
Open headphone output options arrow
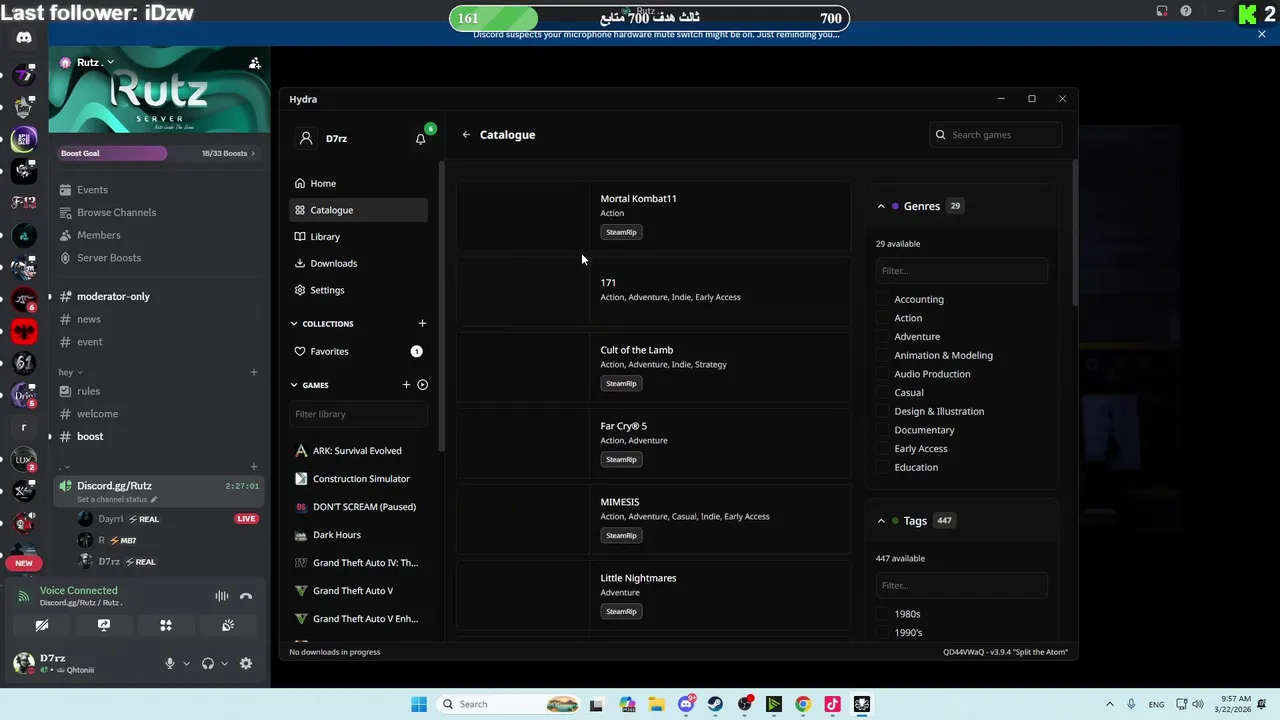[224, 664]
